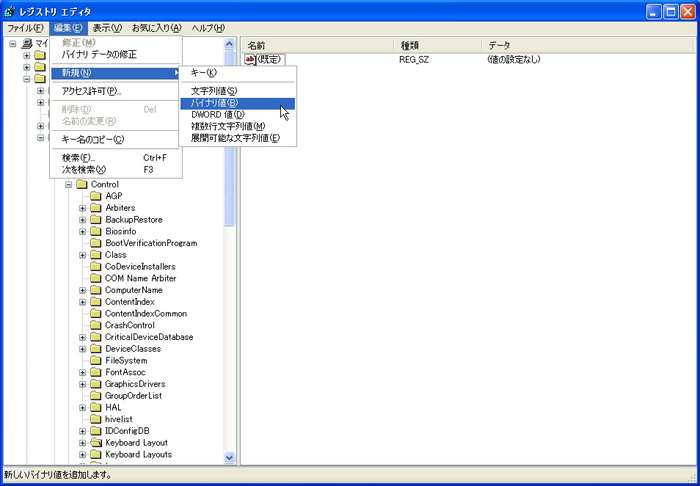700x486 pixels.
Task: Select the HAL key label
Action: (113, 407)
